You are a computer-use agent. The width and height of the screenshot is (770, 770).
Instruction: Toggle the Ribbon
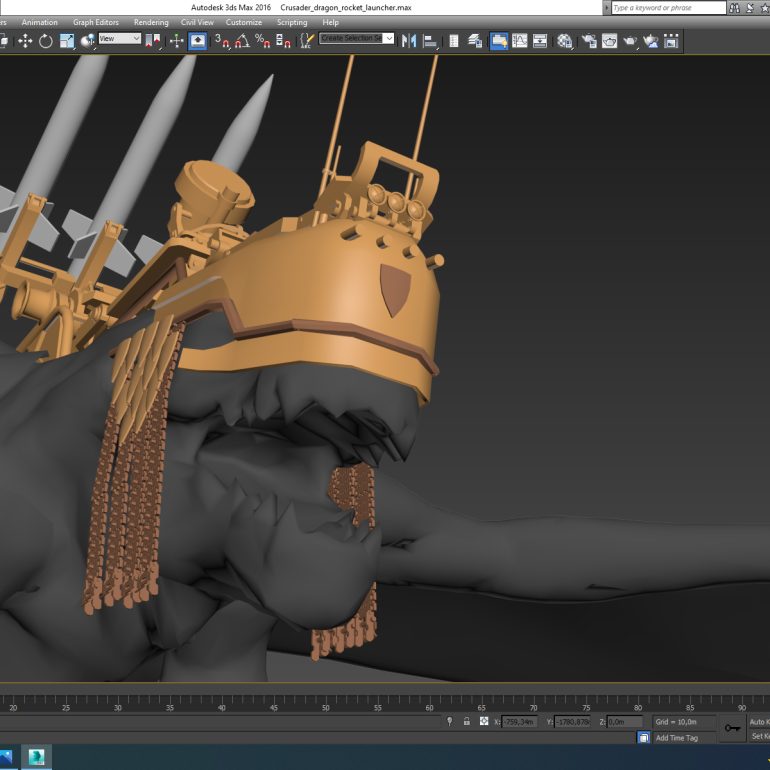[499, 41]
